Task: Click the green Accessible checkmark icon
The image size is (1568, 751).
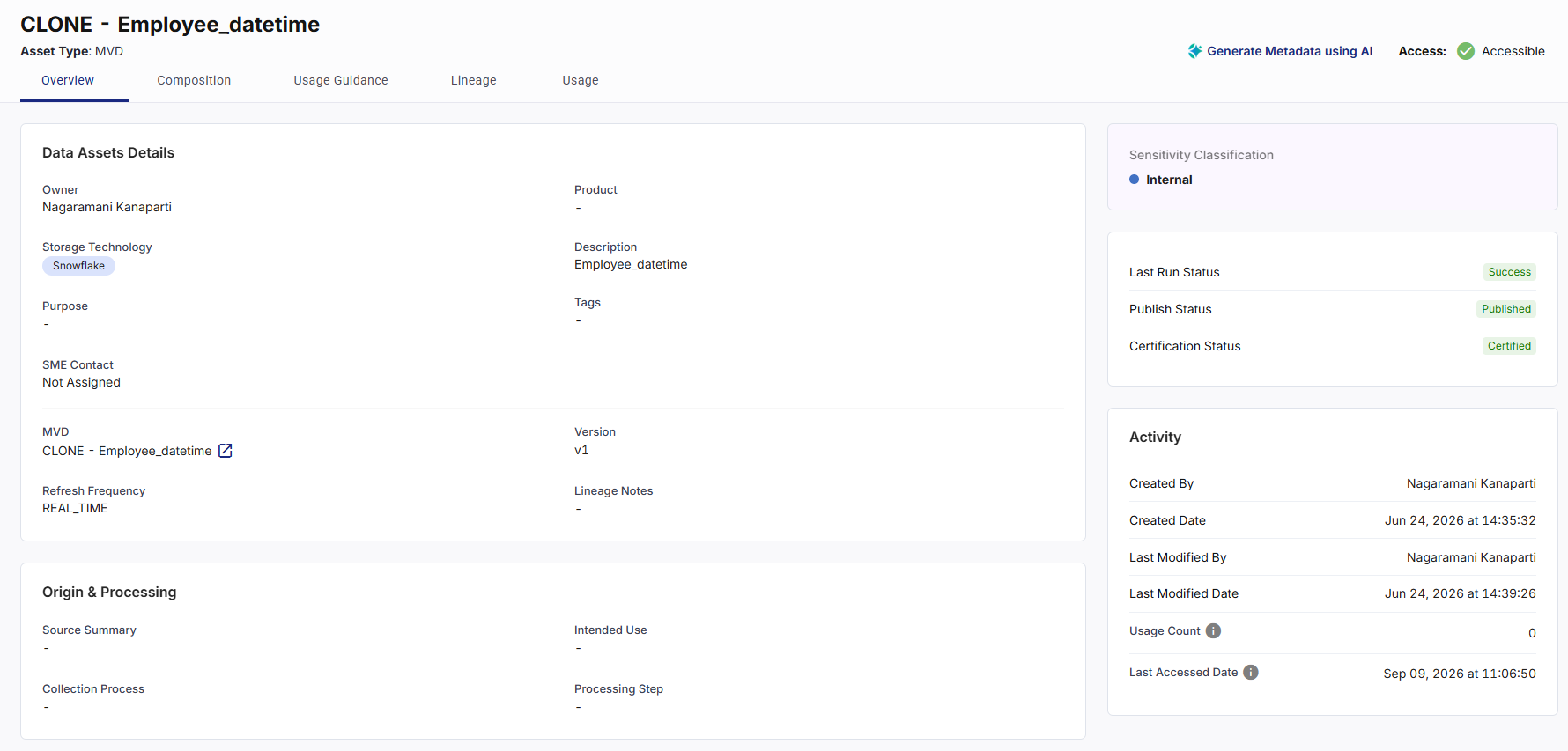Action: (x=1466, y=51)
